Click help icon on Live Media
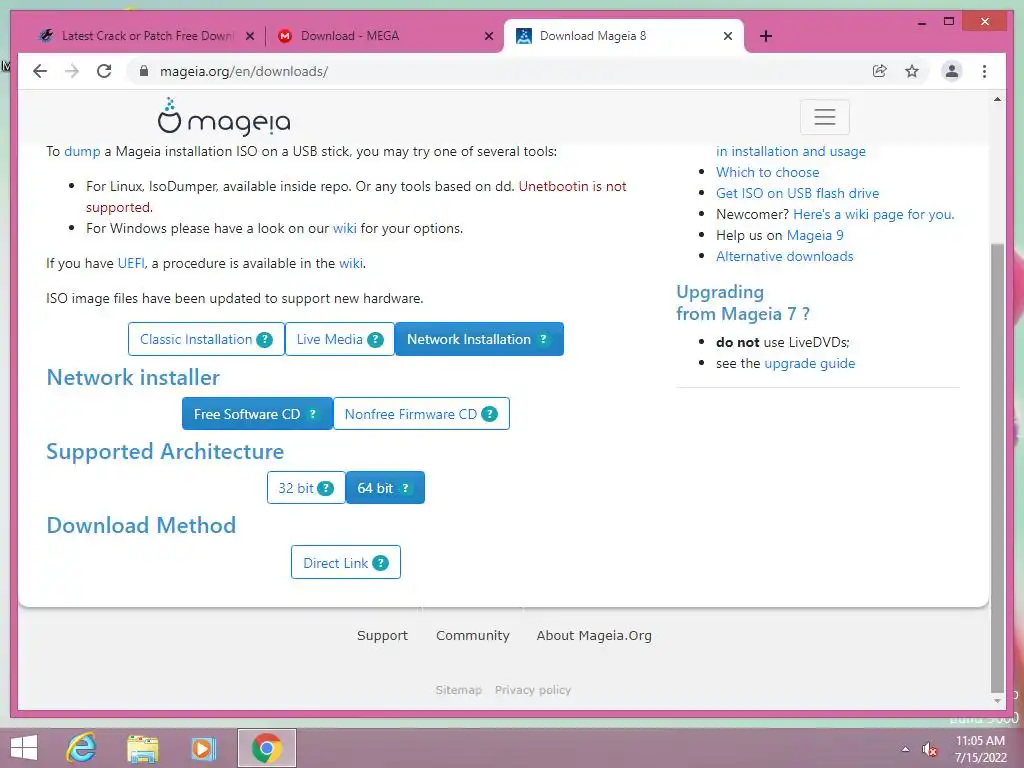1024x768 pixels. point(376,340)
